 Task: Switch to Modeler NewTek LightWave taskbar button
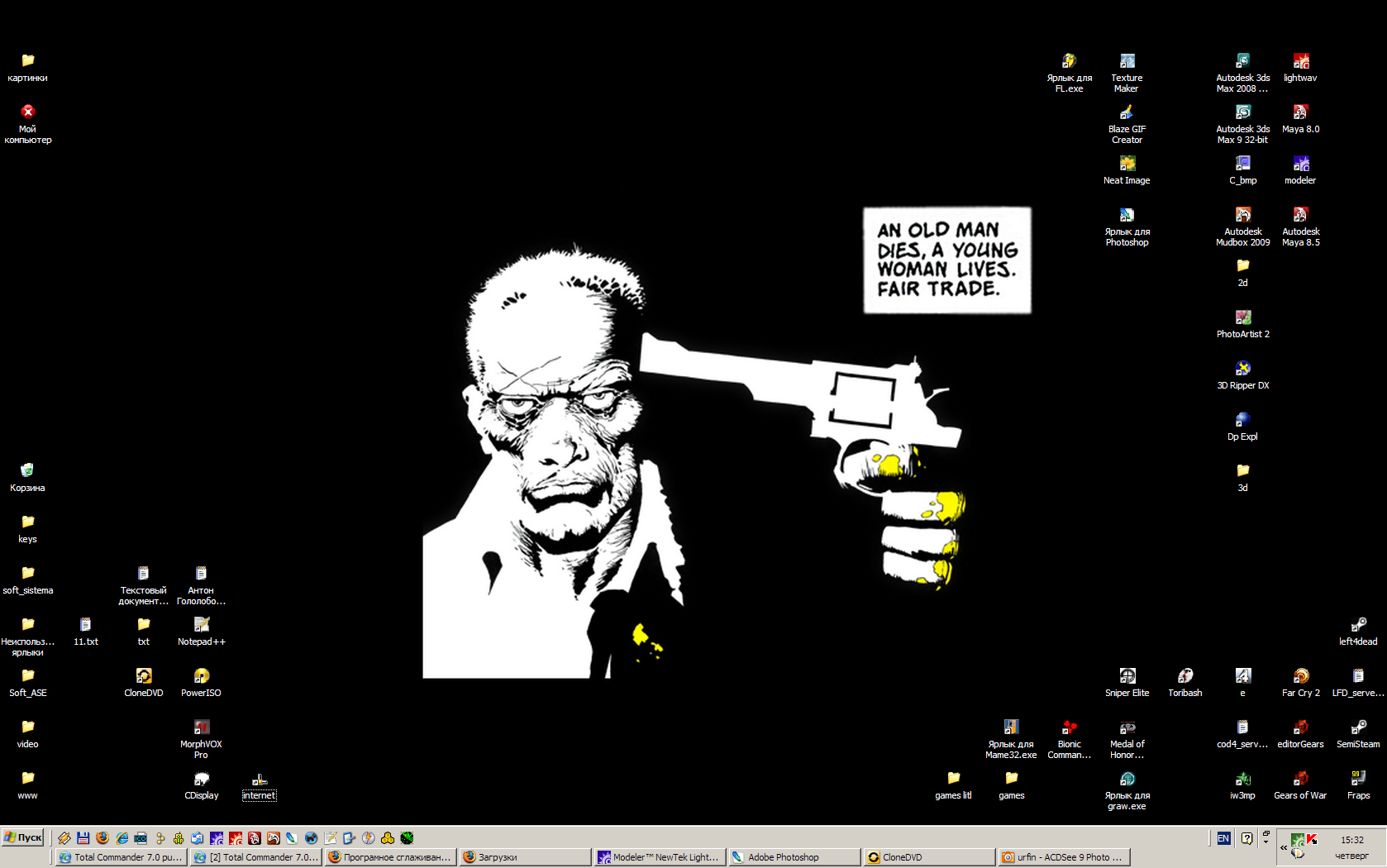point(660,857)
